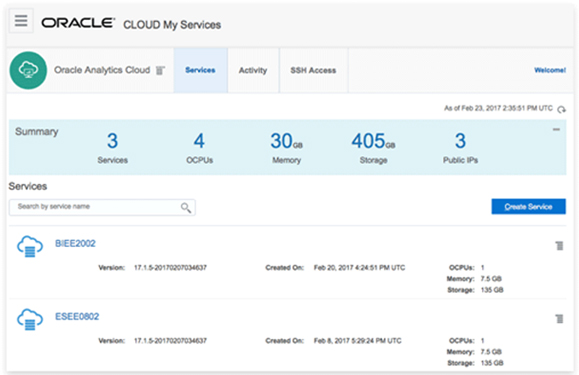Click the Create Service button
The image size is (579, 375).
coord(528,206)
